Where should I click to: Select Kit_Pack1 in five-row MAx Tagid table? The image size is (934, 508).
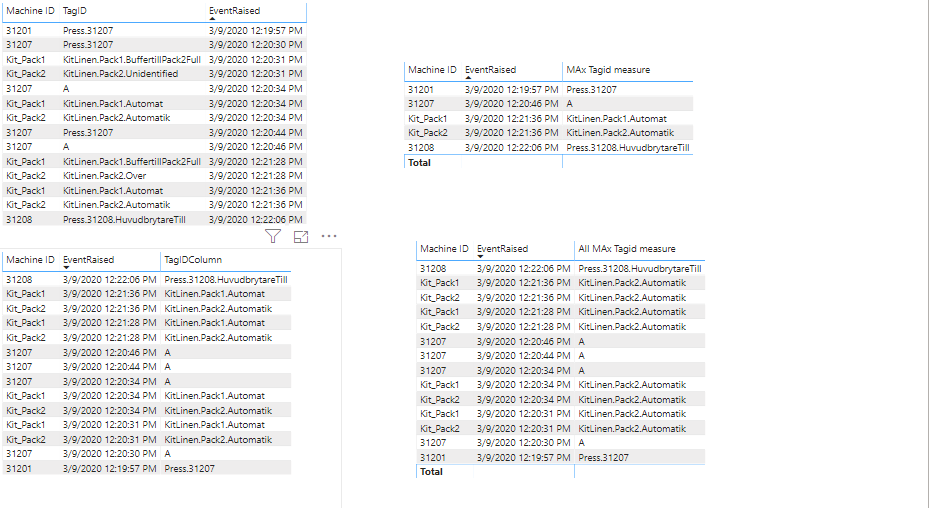(x=427, y=119)
